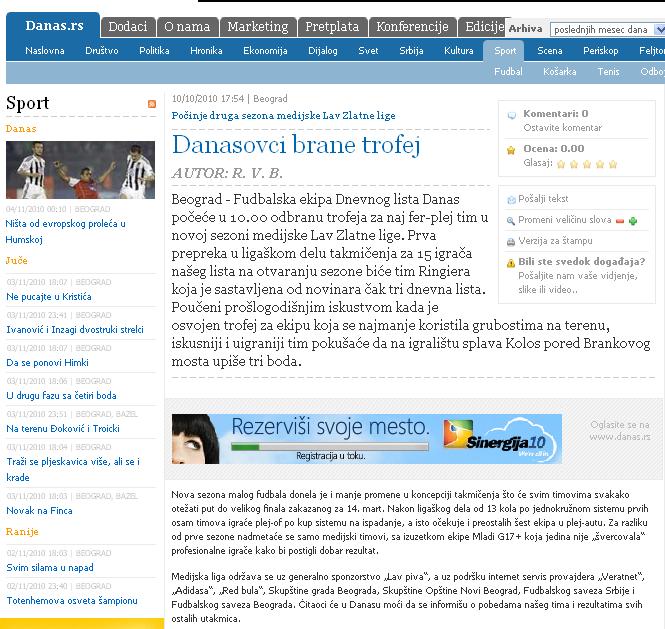Viewport: 665px width, 629px height.
Task: Open the Hronika section
Action: point(206,51)
